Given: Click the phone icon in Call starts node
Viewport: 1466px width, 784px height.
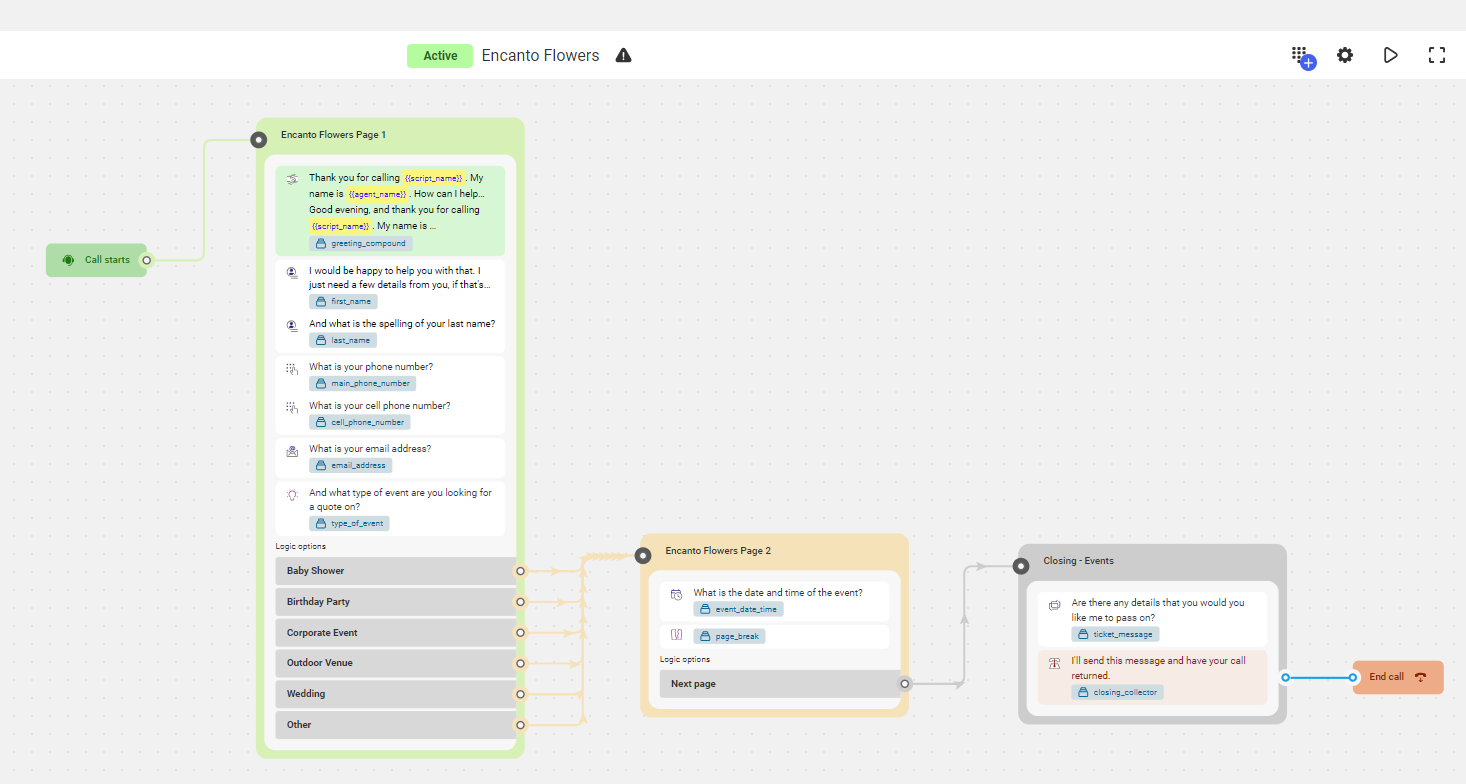Looking at the screenshot, I should 68,260.
